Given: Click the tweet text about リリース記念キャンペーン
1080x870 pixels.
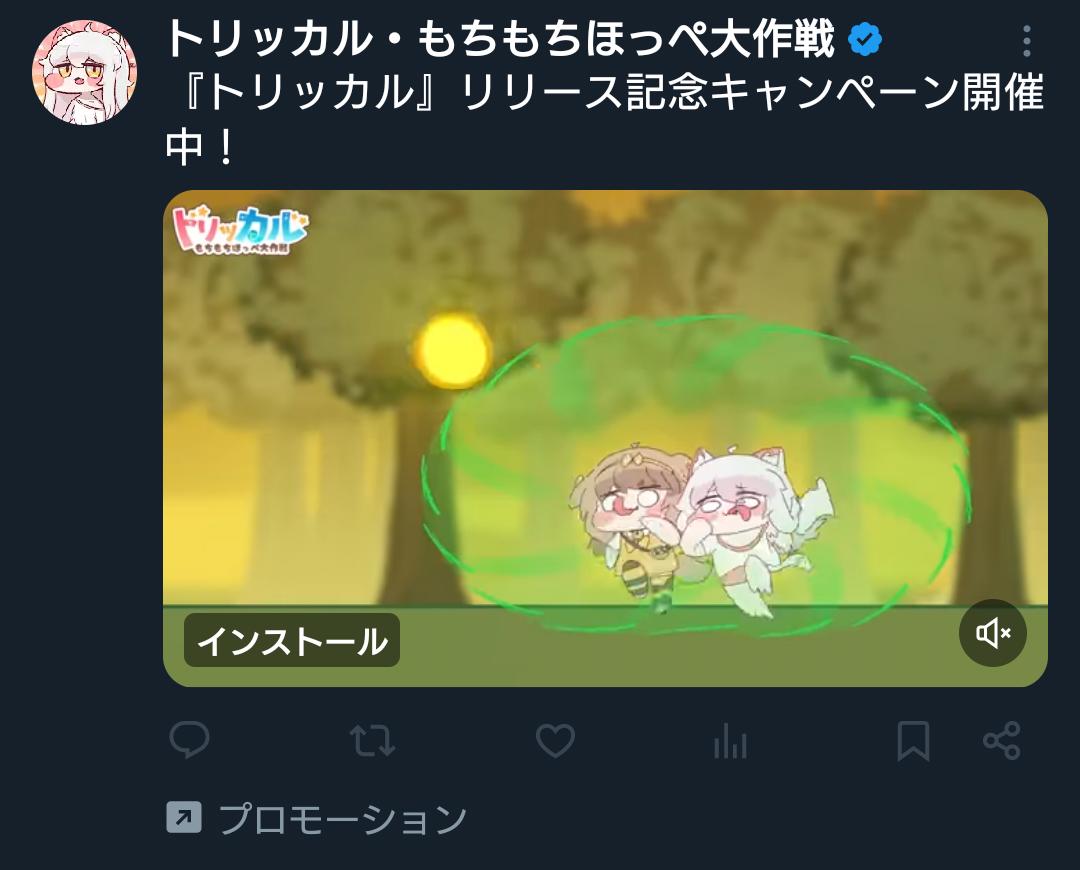Looking at the screenshot, I should click(x=605, y=118).
